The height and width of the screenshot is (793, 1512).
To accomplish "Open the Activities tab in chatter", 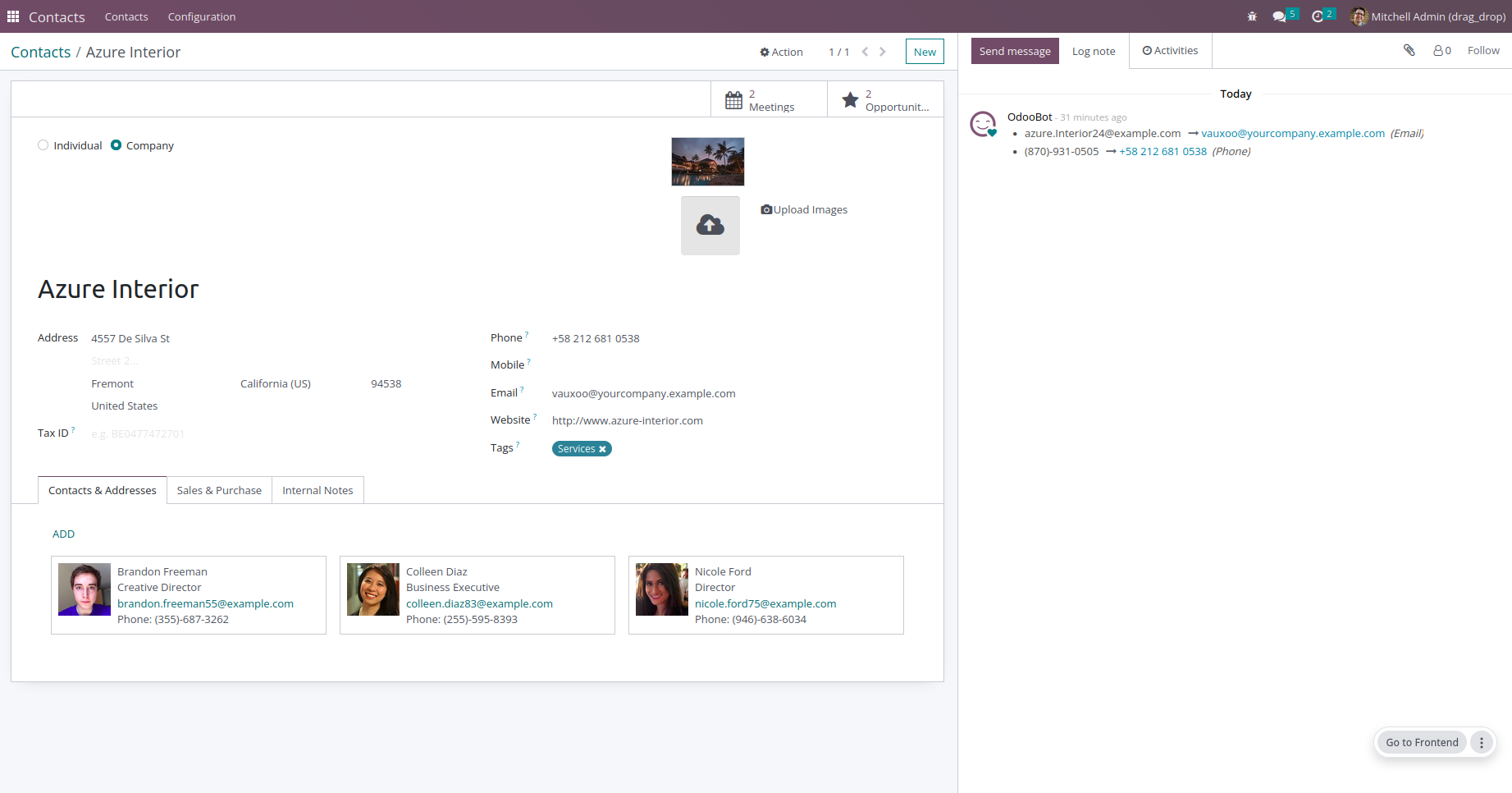I will pos(1171,51).
